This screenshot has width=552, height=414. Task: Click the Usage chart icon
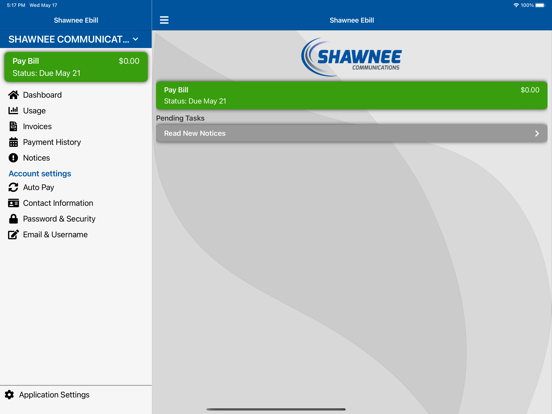13,111
